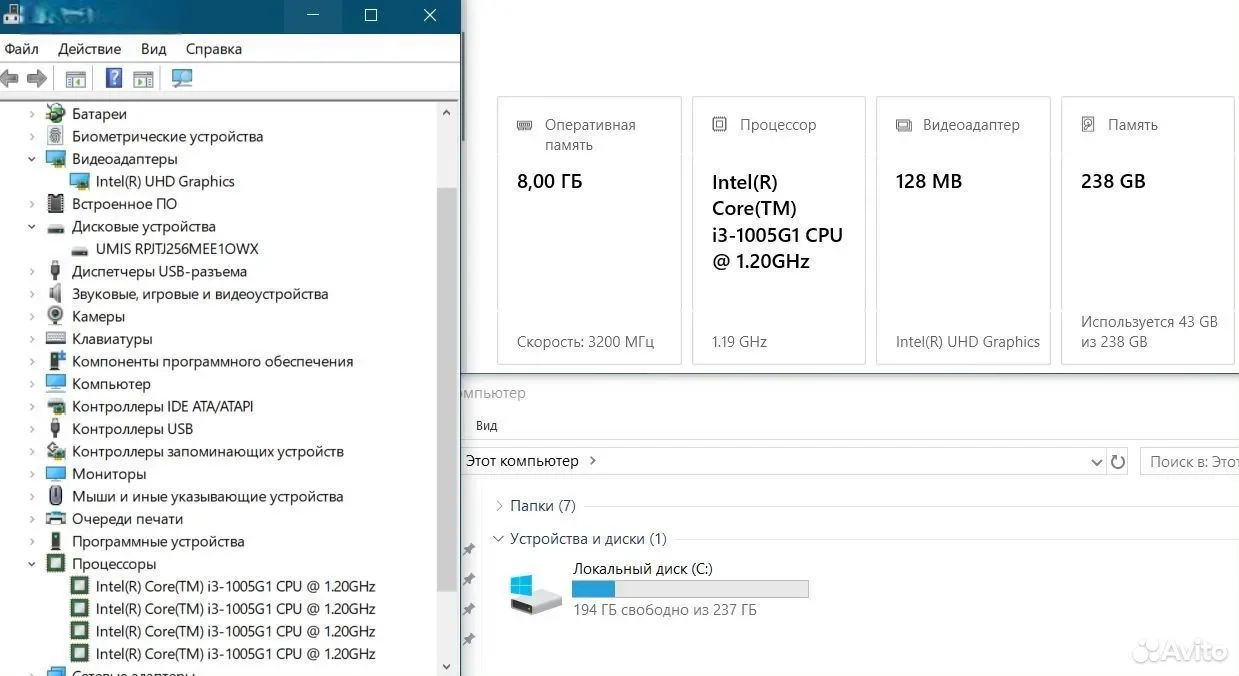1239x676 pixels.
Task: Select the Компоненты программного обеспечения item
Action: tap(212, 361)
